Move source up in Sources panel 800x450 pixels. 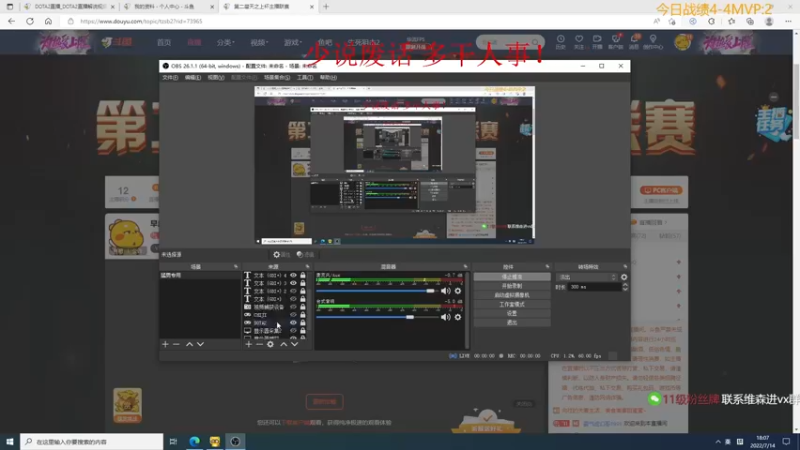(x=284, y=344)
